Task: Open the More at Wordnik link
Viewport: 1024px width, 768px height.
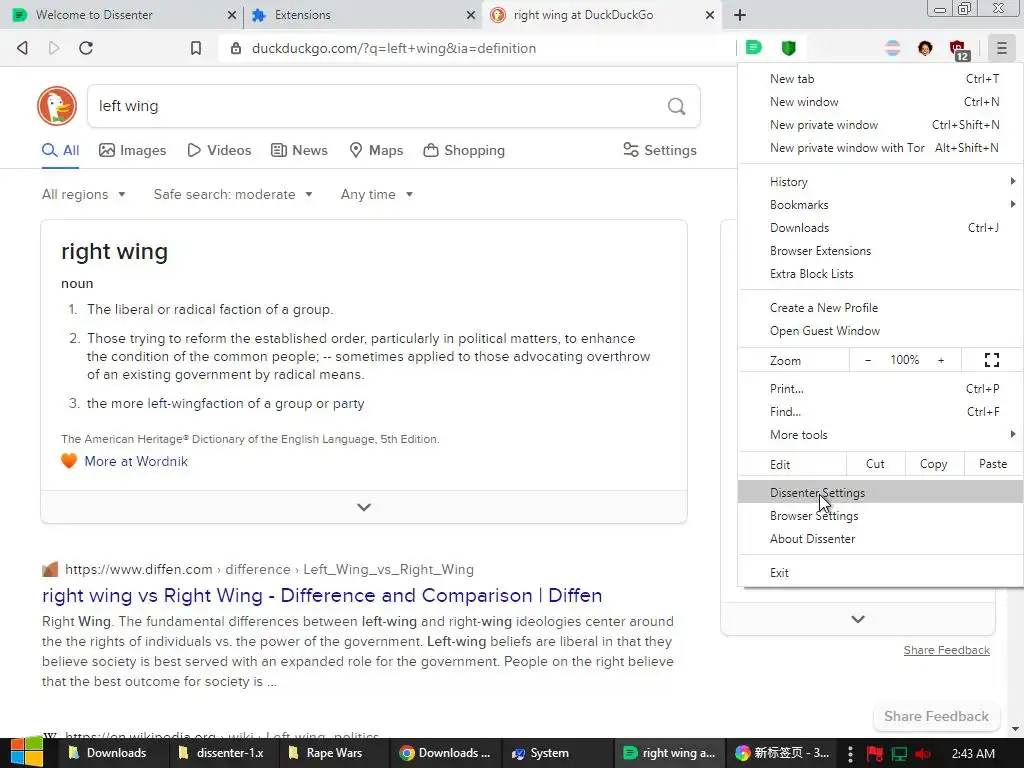Action: coord(136,461)
